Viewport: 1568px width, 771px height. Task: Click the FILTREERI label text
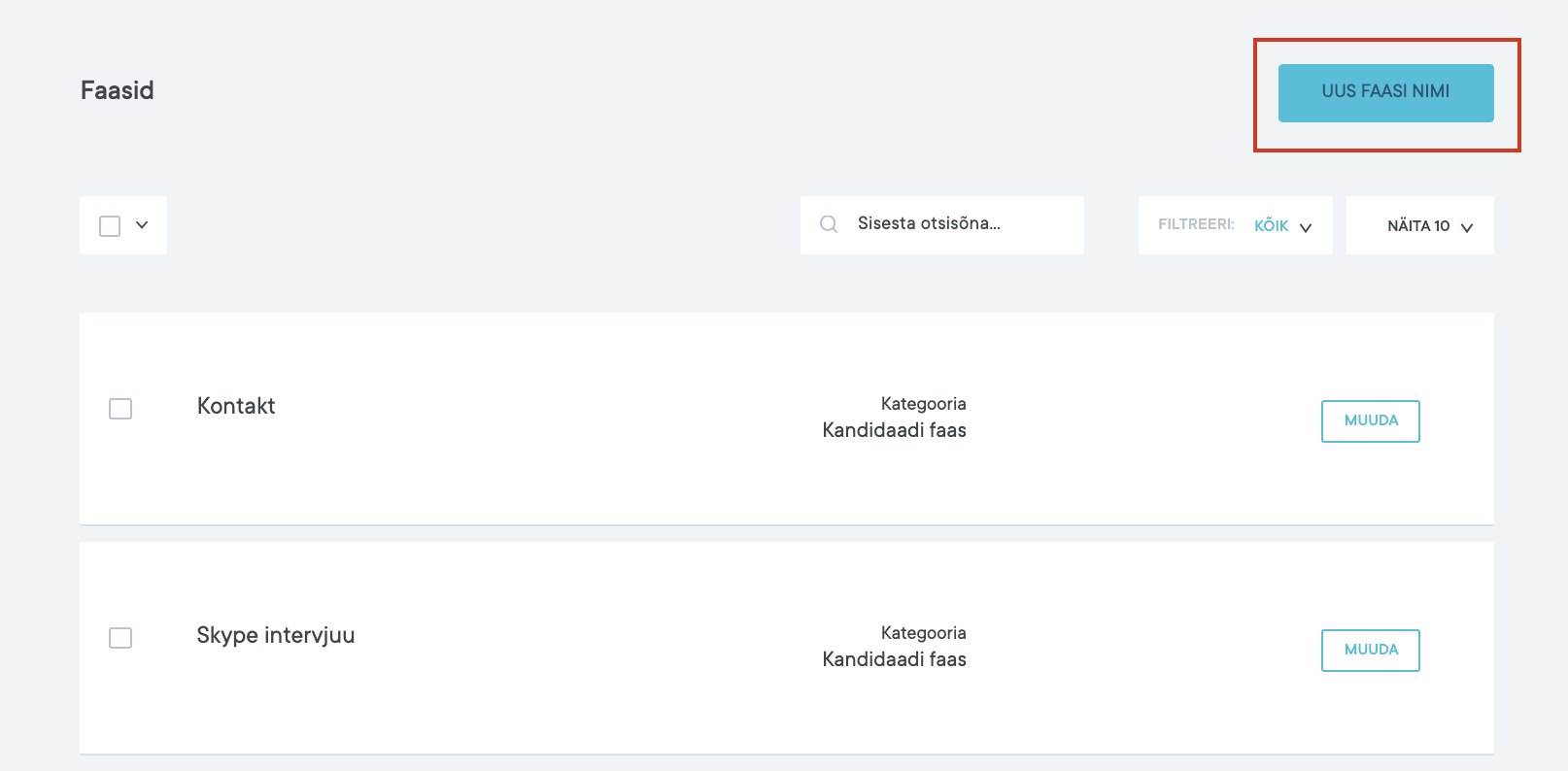pos(1196,224)
